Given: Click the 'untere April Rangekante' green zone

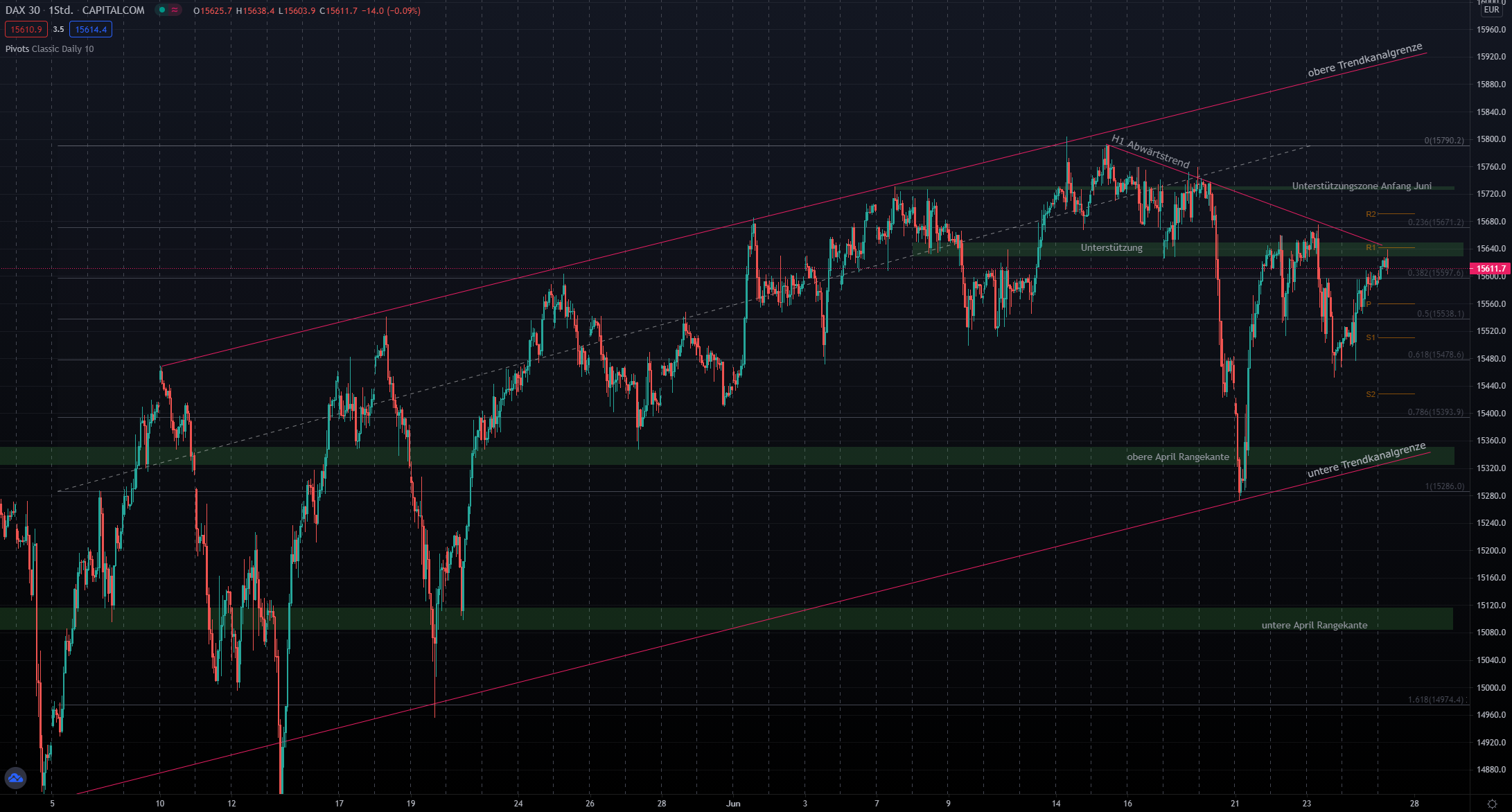Looking at the screenshot, I should 1314,625.
